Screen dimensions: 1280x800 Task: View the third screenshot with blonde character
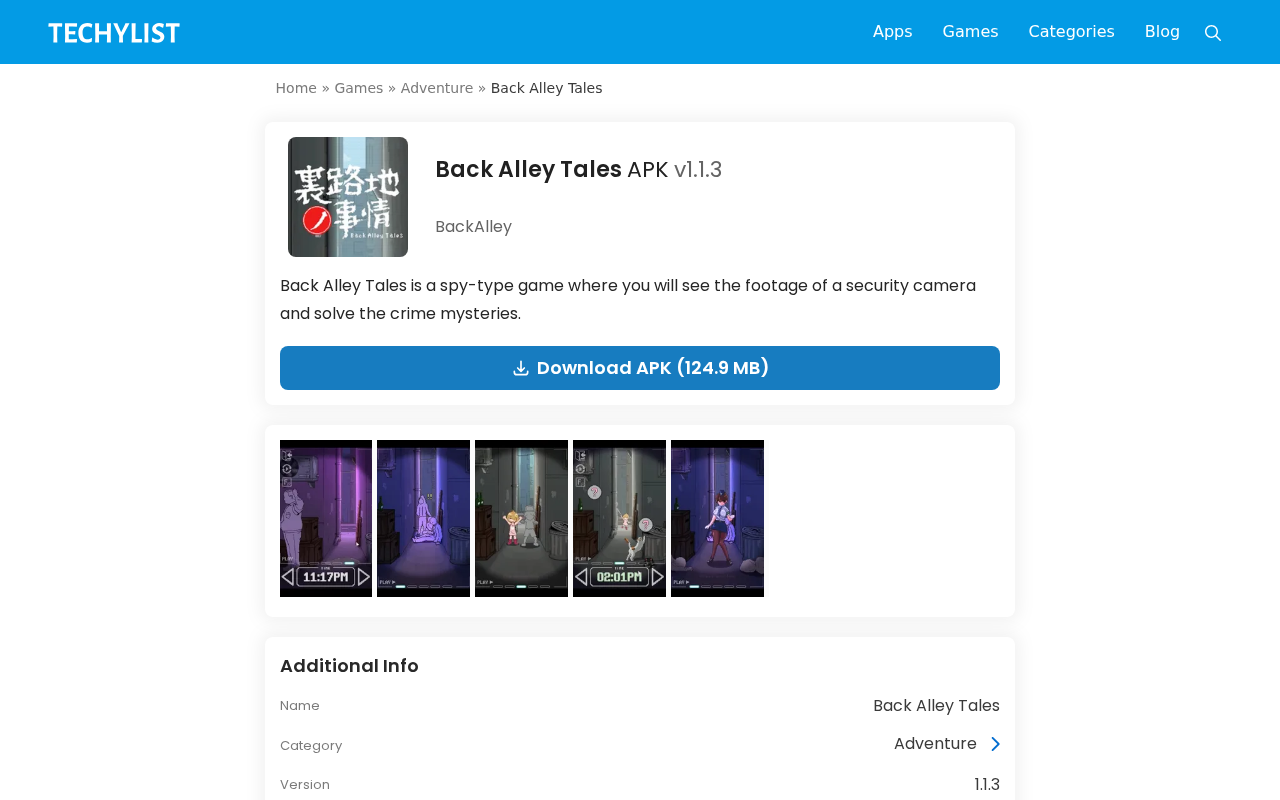pos(521,518)
